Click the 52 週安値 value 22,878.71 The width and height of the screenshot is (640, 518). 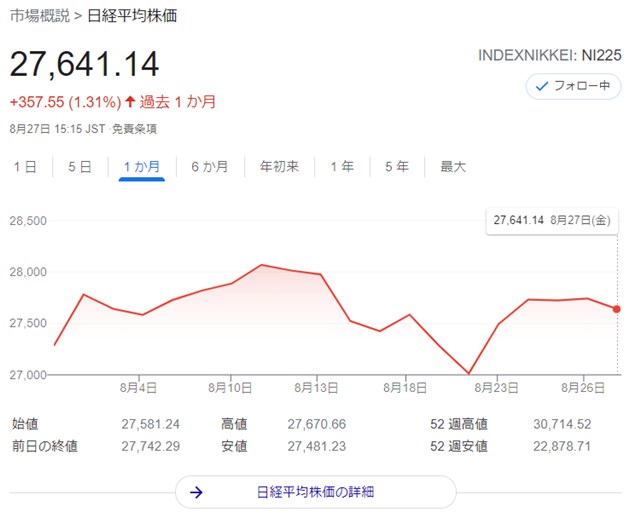[562, 446]
